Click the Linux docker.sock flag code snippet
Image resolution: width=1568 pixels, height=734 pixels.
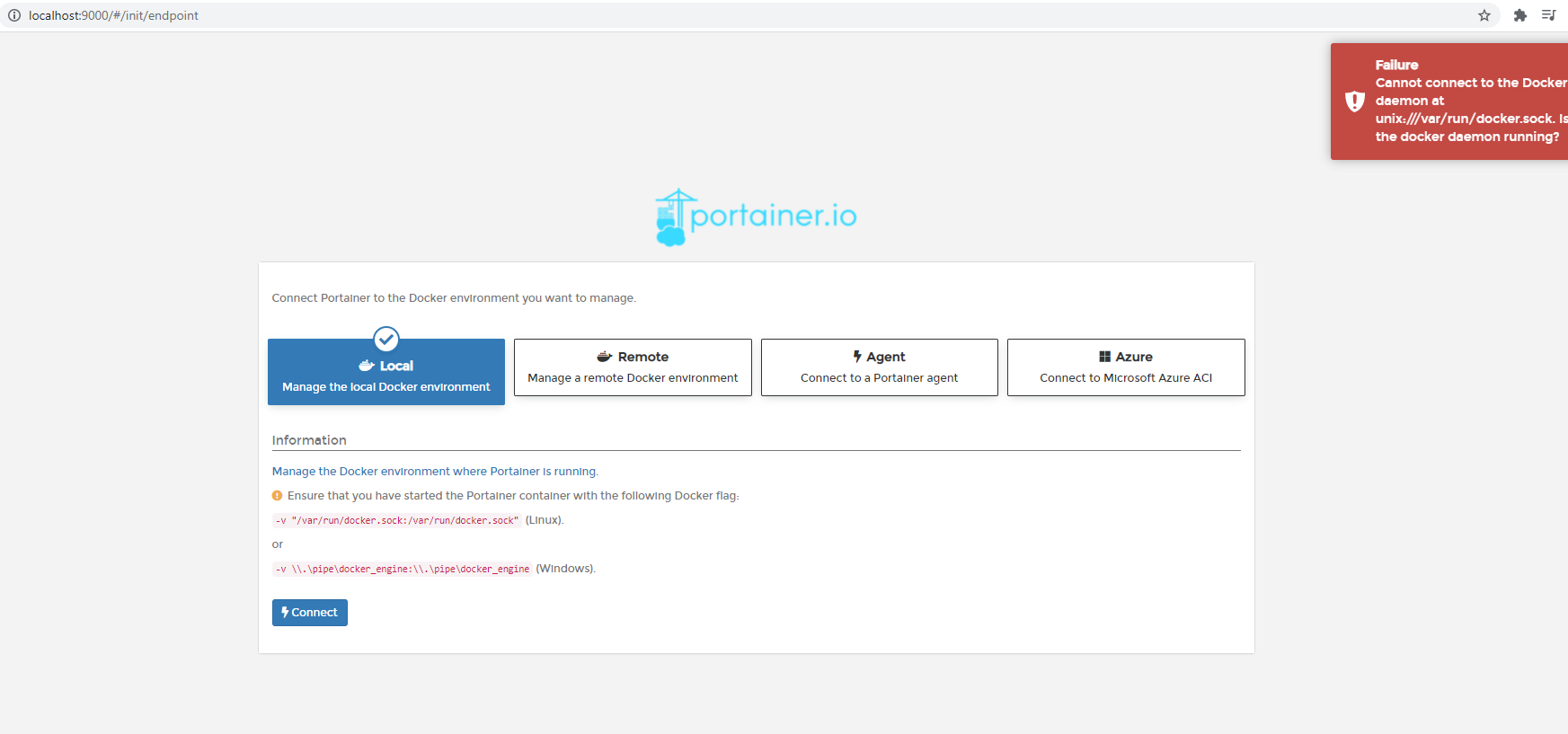(x=397, y=520)
